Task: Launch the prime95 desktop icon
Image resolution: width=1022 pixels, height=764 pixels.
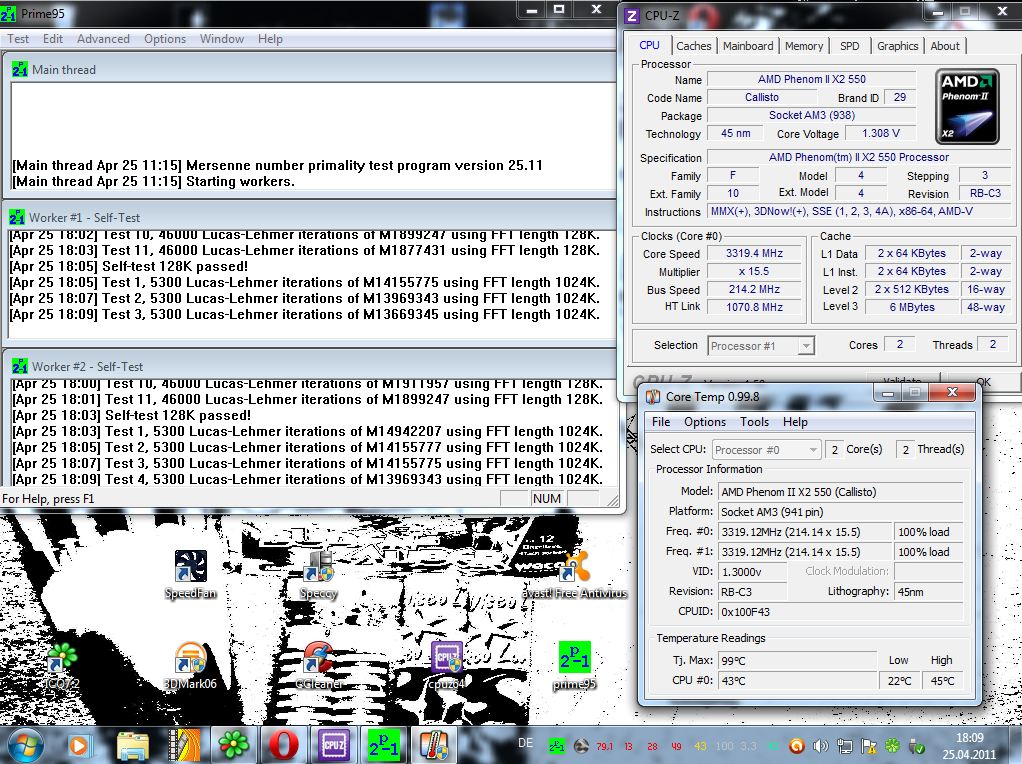Action: (x=574, y=665)
